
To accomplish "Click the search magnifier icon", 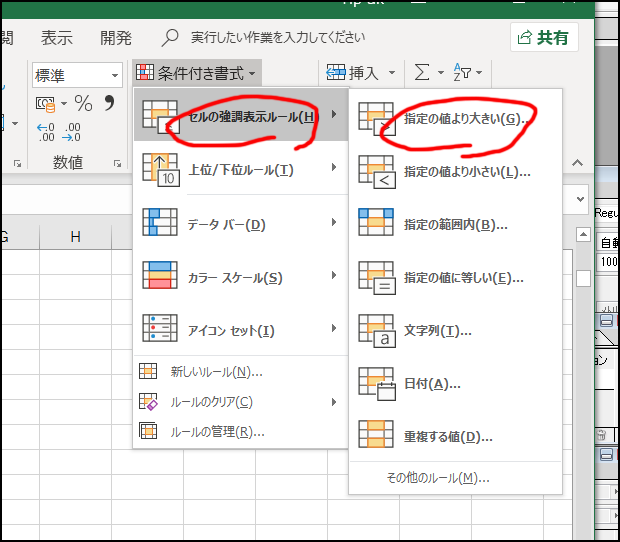I will [x=170, y=38].
